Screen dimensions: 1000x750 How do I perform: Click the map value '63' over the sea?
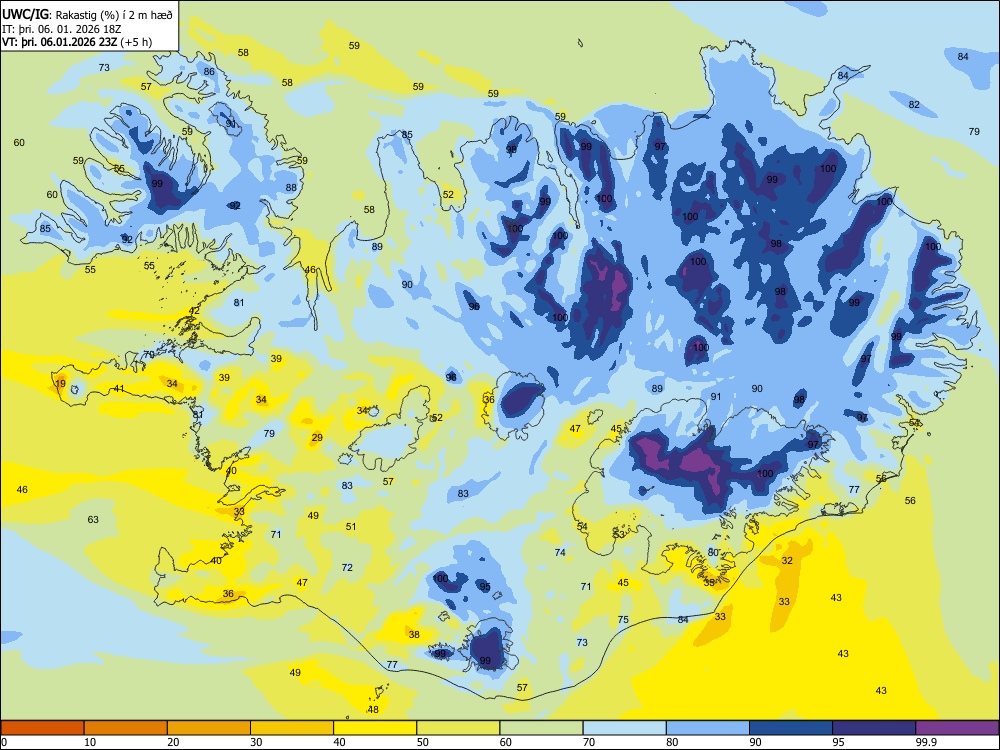(93, 519)
